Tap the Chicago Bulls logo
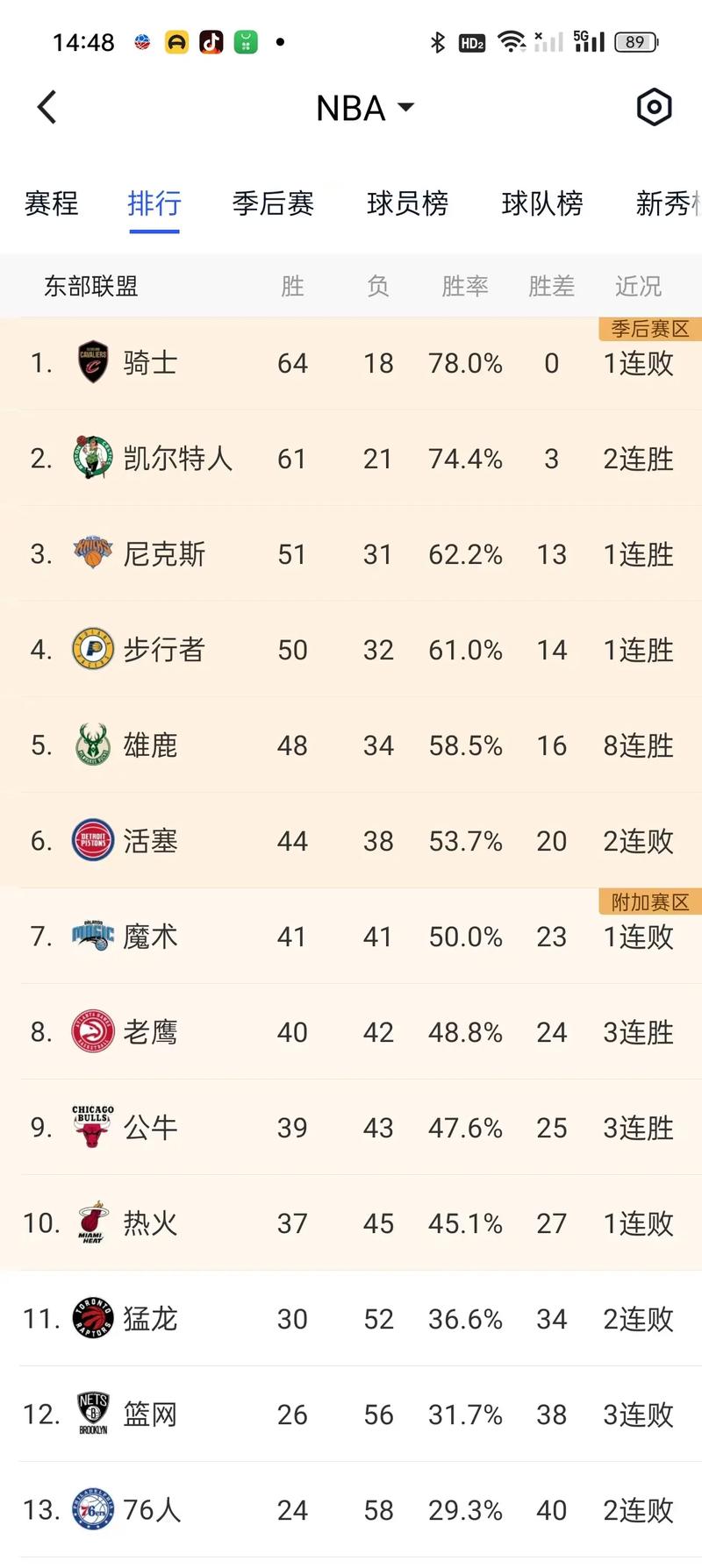 (x=91, y=1128)
